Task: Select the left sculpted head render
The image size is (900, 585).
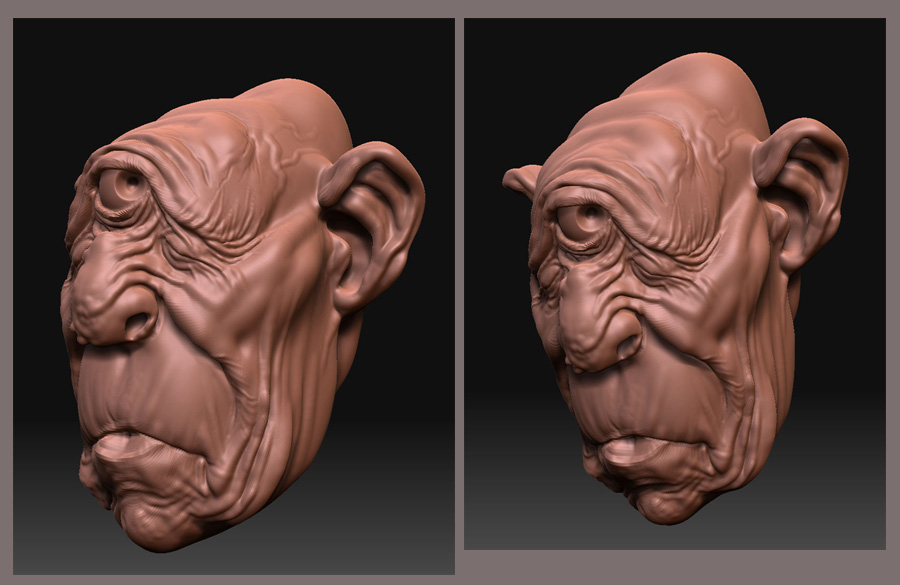Action: point(234,296)
